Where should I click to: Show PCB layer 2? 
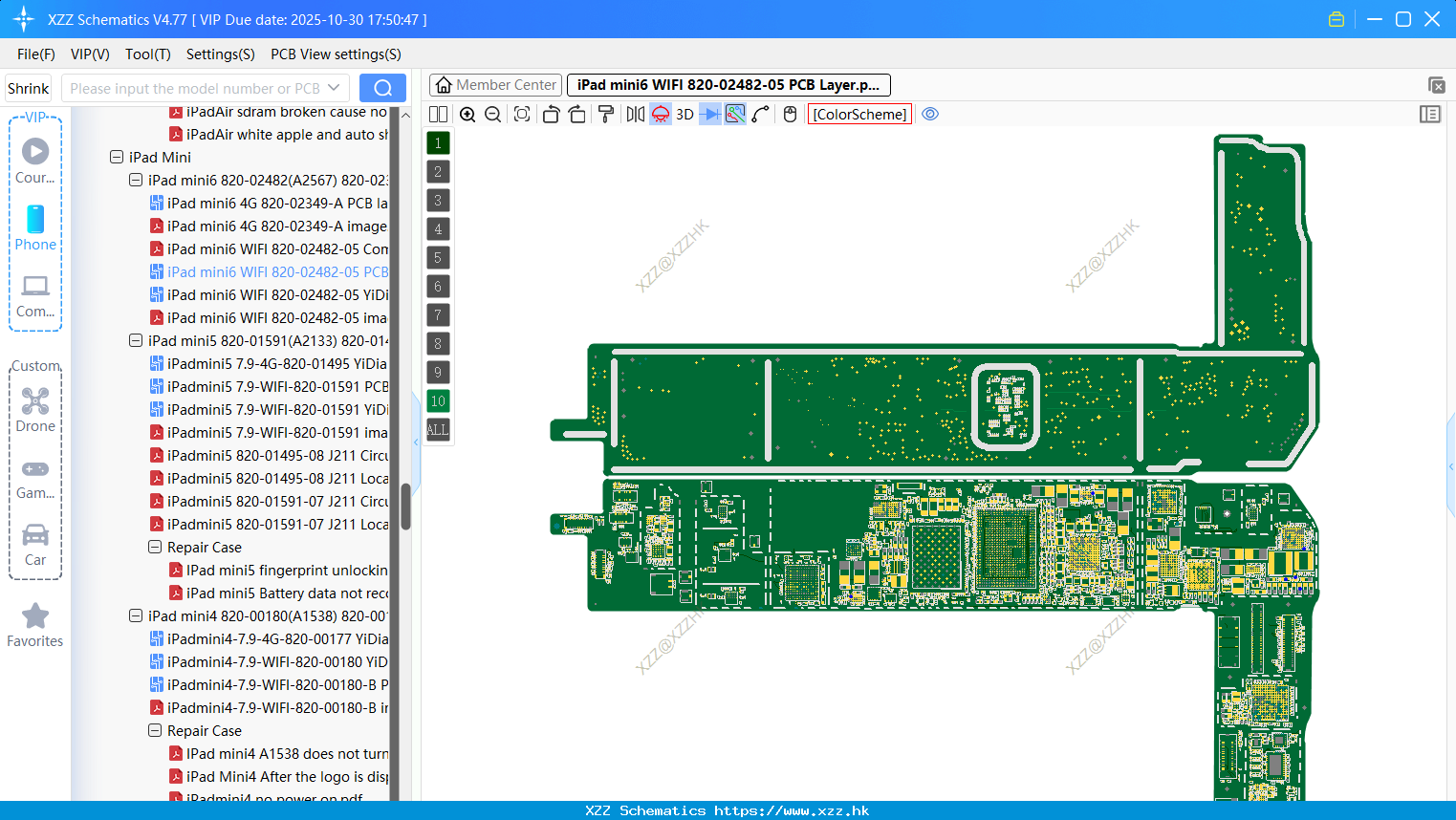click(438, 171)
